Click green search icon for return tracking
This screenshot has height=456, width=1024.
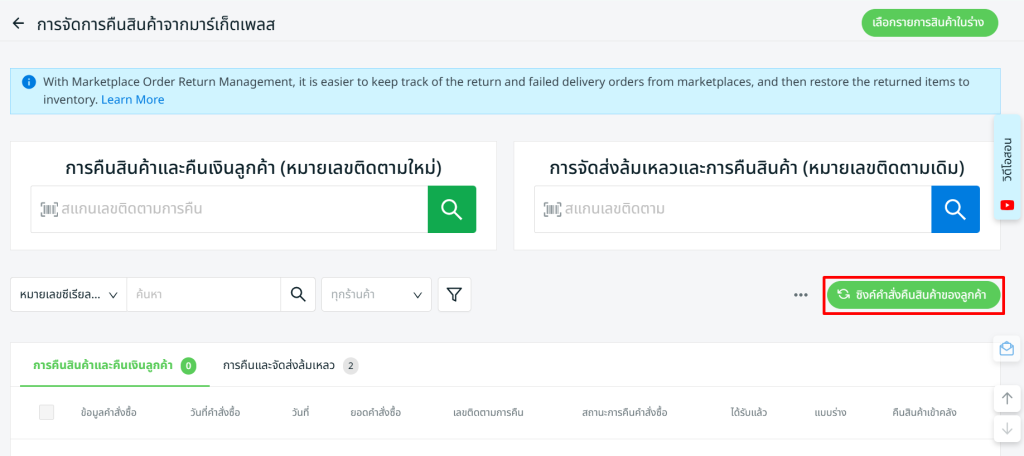tap(451, 209)
